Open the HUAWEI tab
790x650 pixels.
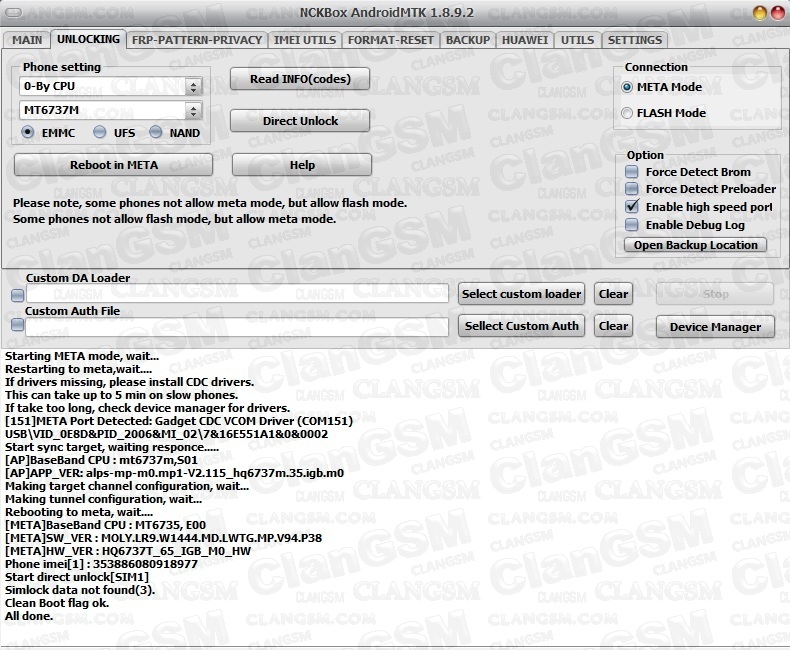[x=524, y=40]
